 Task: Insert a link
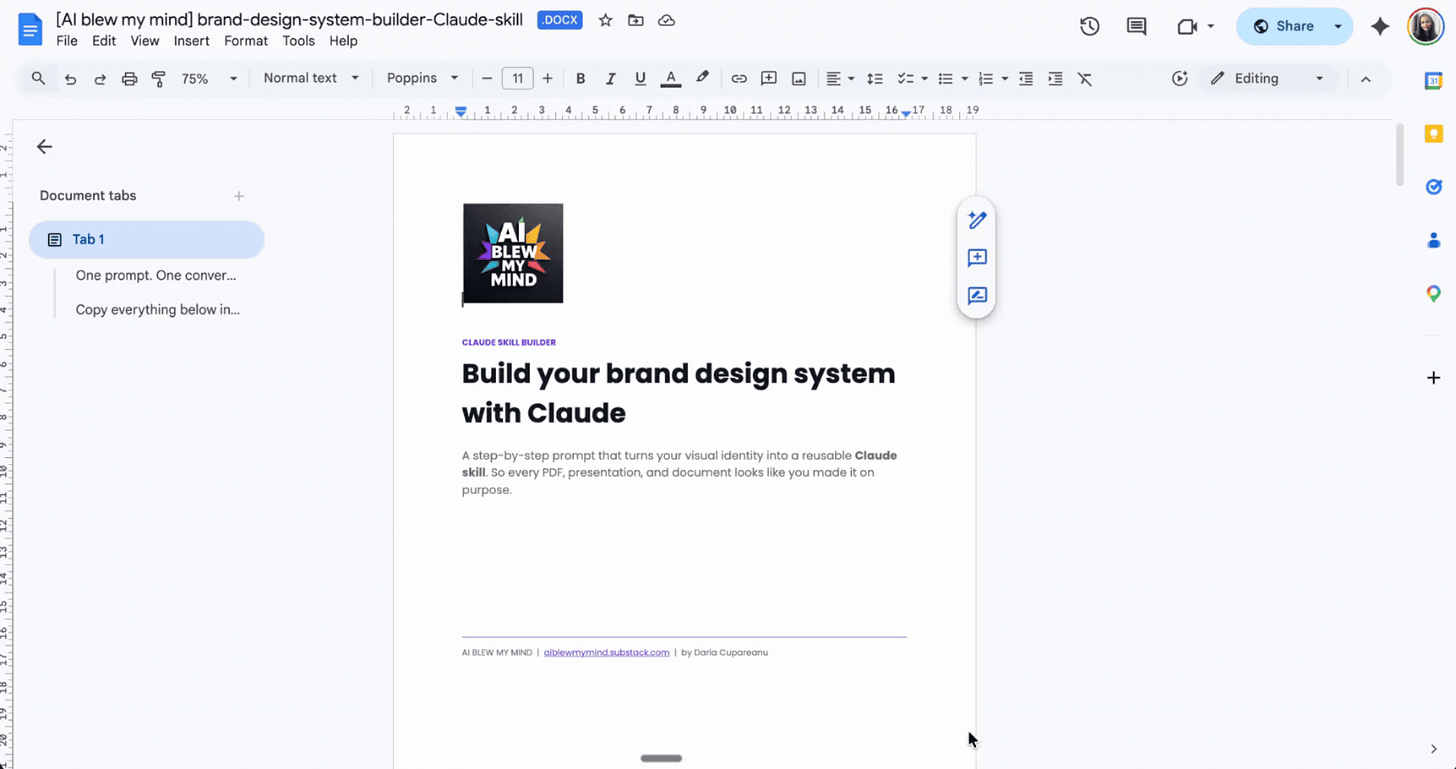click(x=739, y=78)
